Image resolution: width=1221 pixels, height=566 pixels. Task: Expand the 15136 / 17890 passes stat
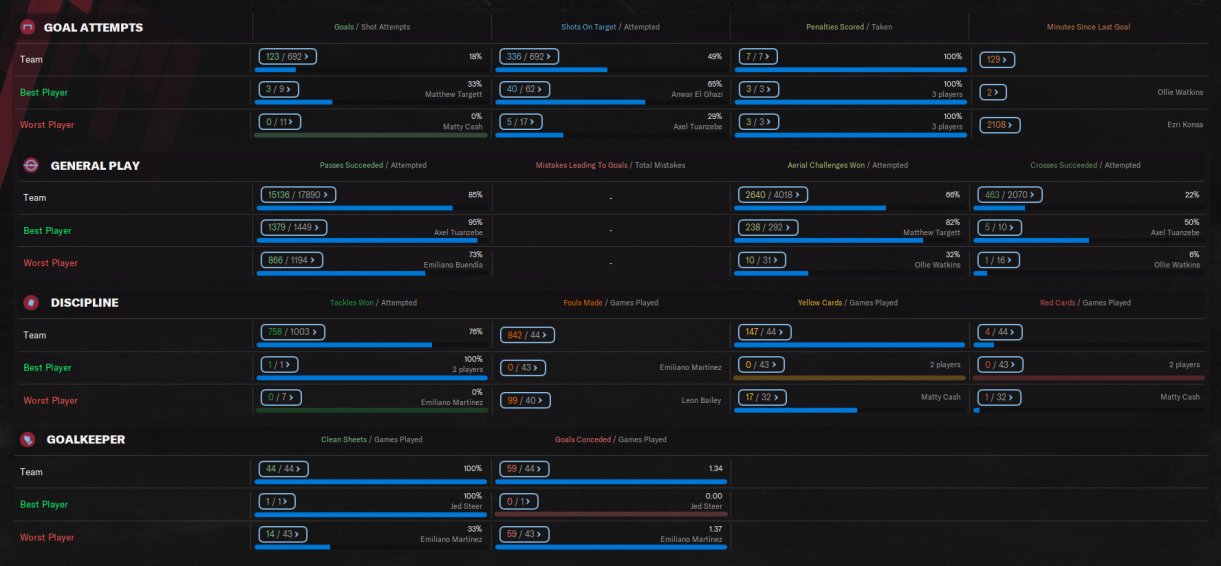299,195
